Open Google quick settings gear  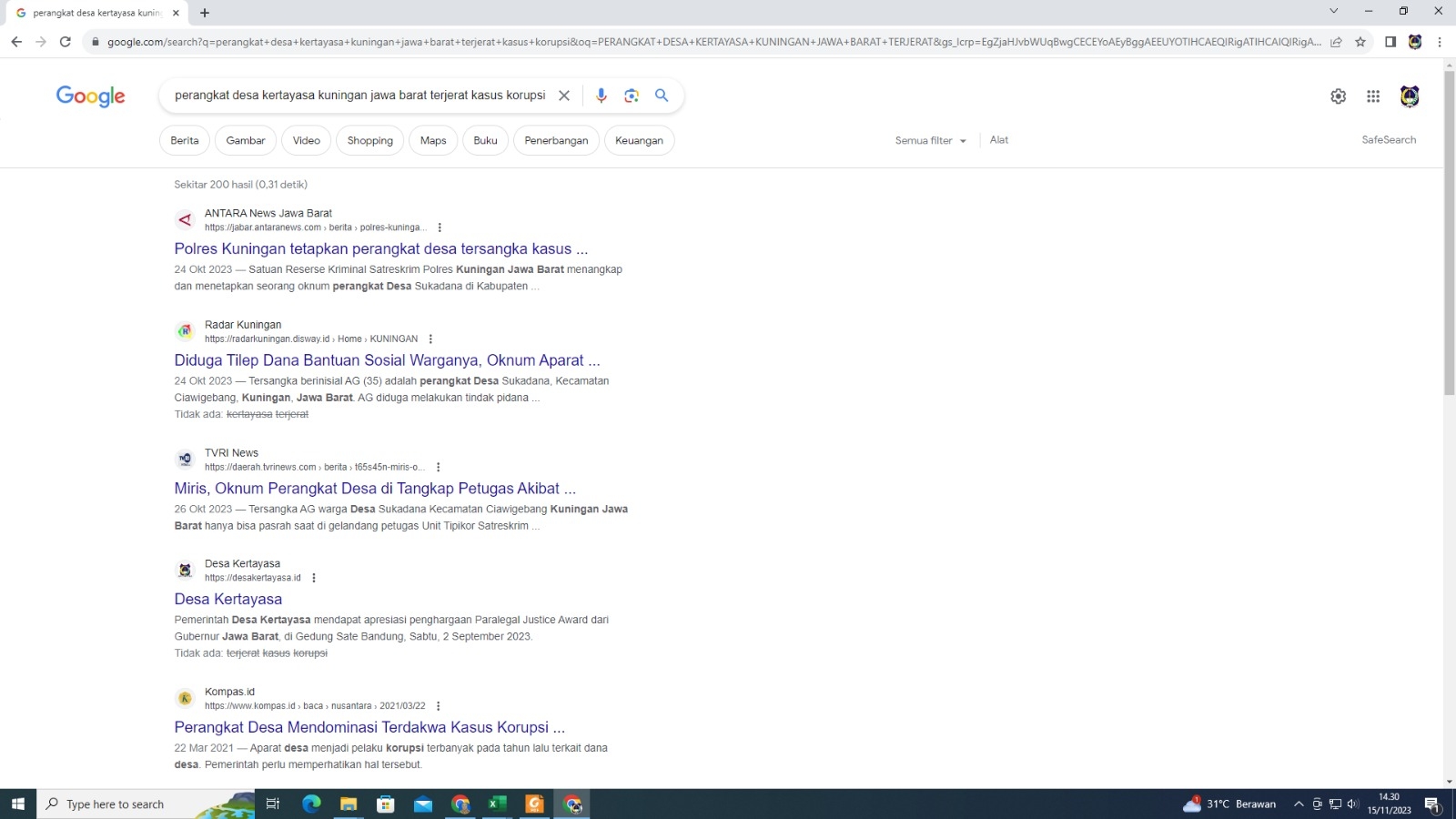(1338, 96)
